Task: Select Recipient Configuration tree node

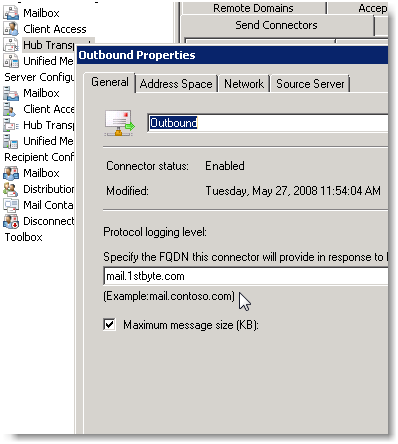Action: 39,157
